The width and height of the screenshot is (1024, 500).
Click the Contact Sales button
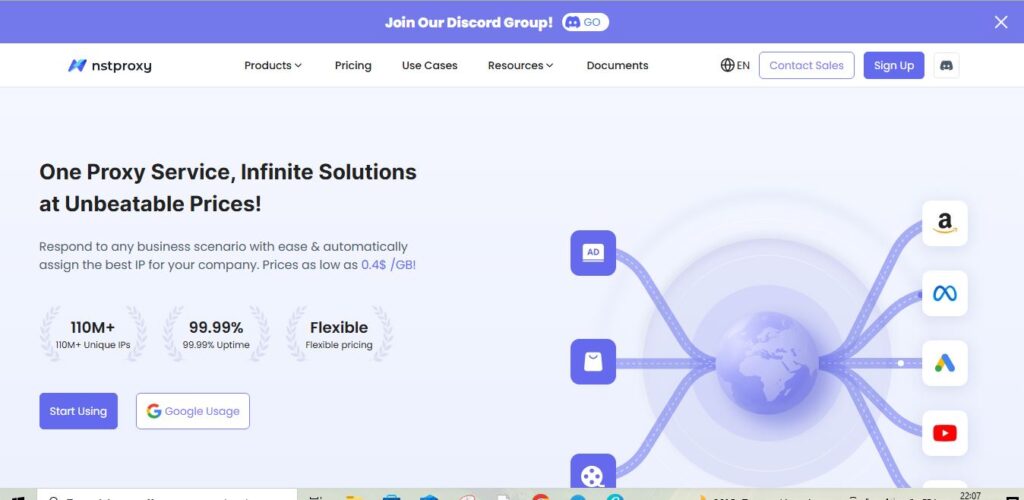tap(806, 66)
